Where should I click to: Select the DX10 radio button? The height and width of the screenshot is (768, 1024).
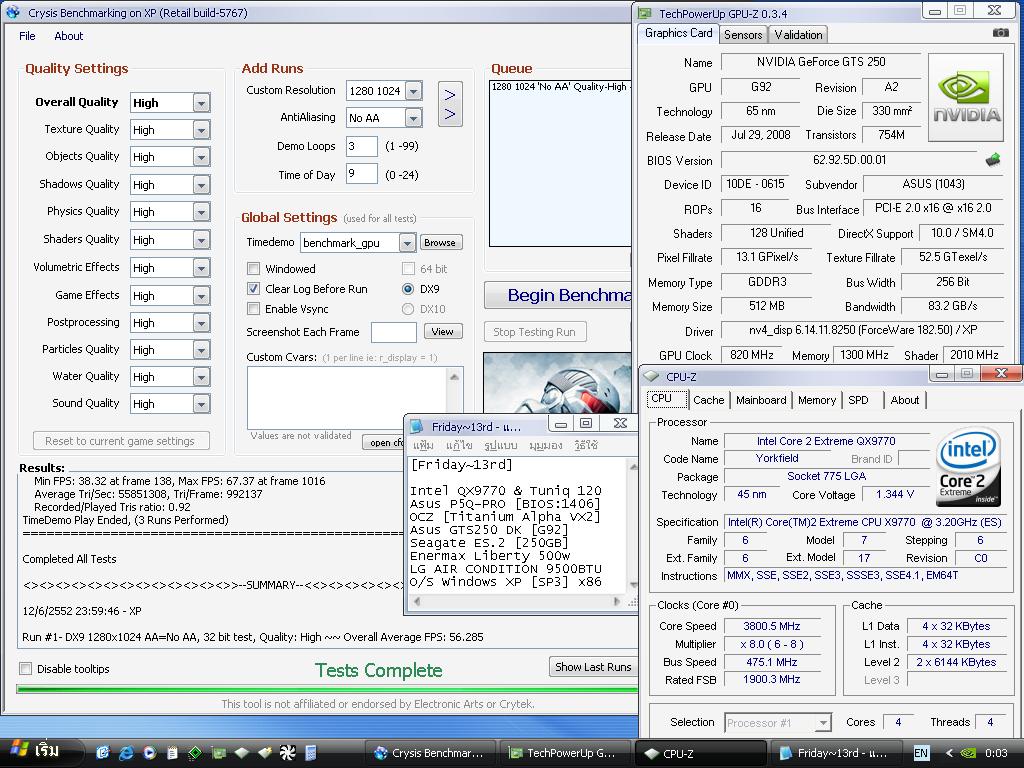(408, 309)
